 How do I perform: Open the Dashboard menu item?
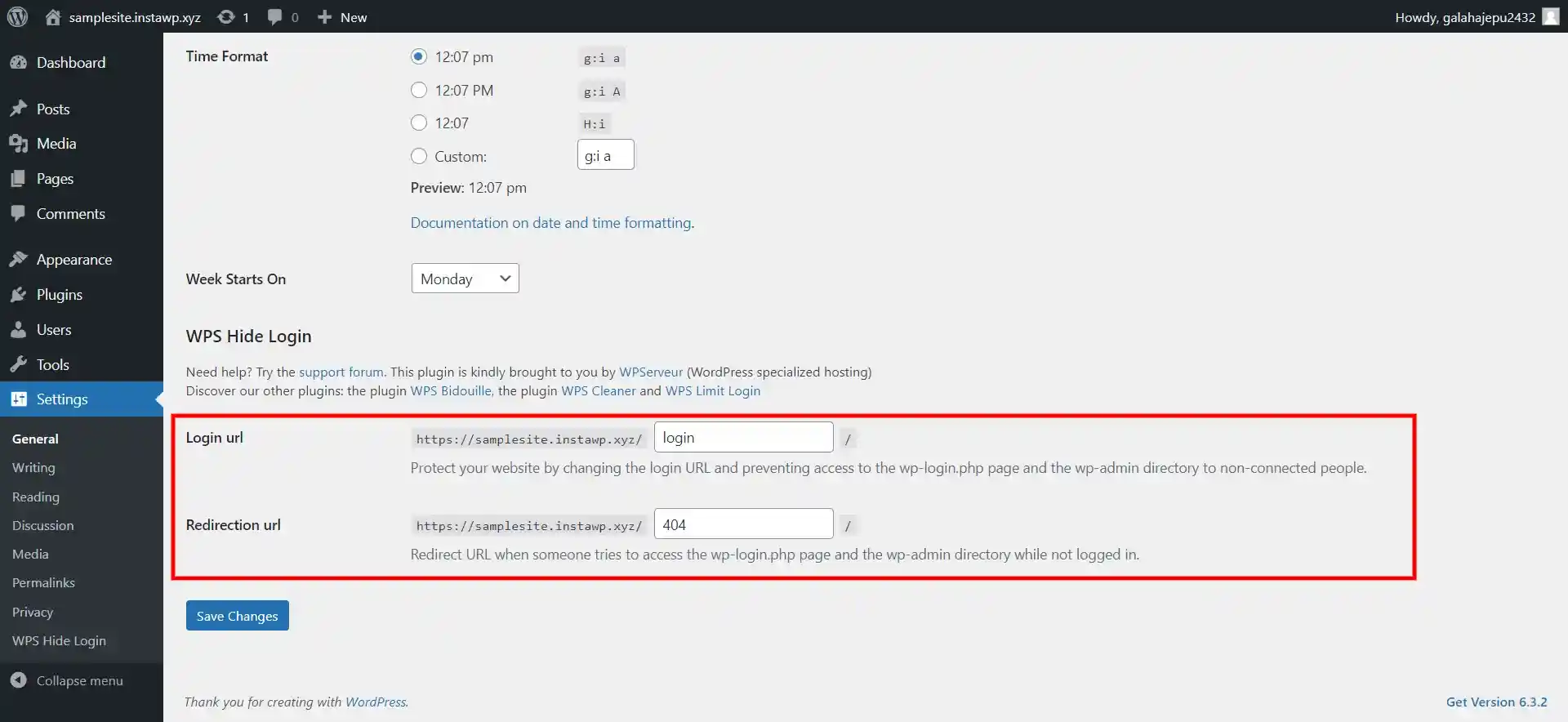coord(82,62)
